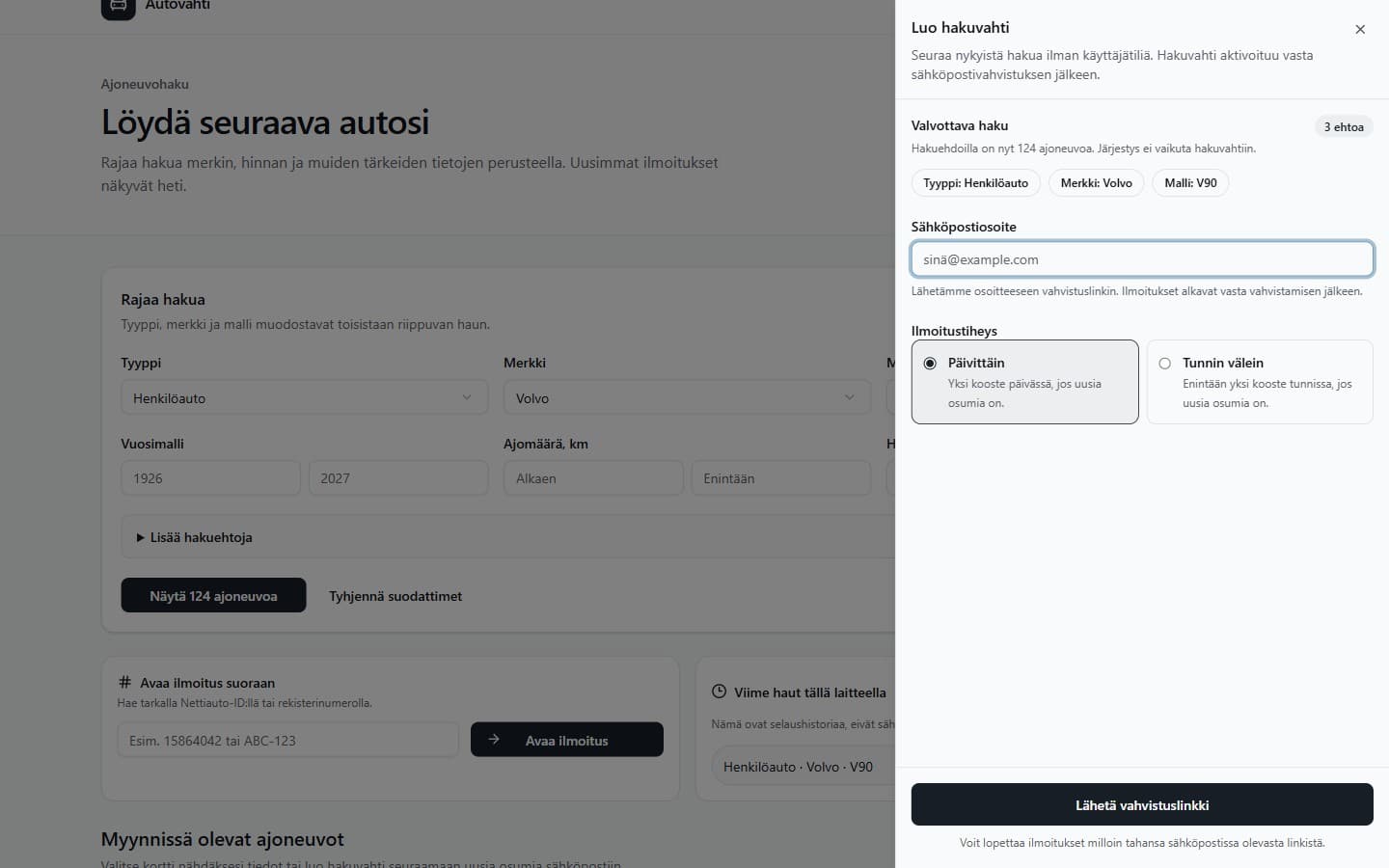Click the Sähköpostiosoite email field
This screenshot has width=1389, height=868.
coord(1142,259)
